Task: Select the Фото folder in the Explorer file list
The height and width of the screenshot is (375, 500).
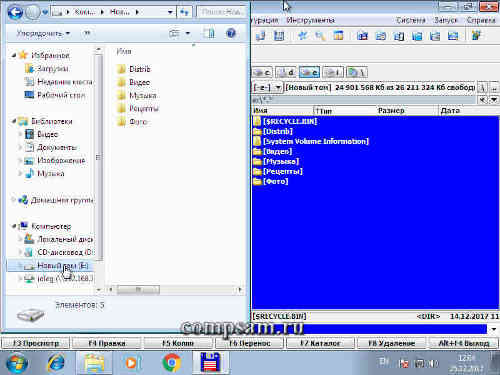Action: pyautogui.click(x=138, y=122)
